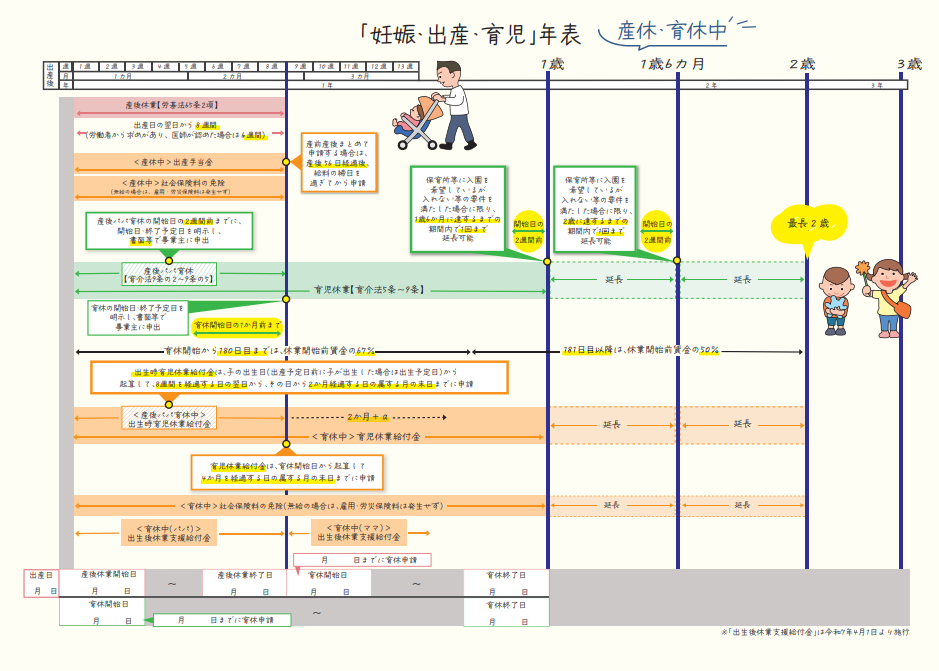Click the yellow dot at 1歳 line
Viewport: 939px width, 671px height.
tap(547, 260)
